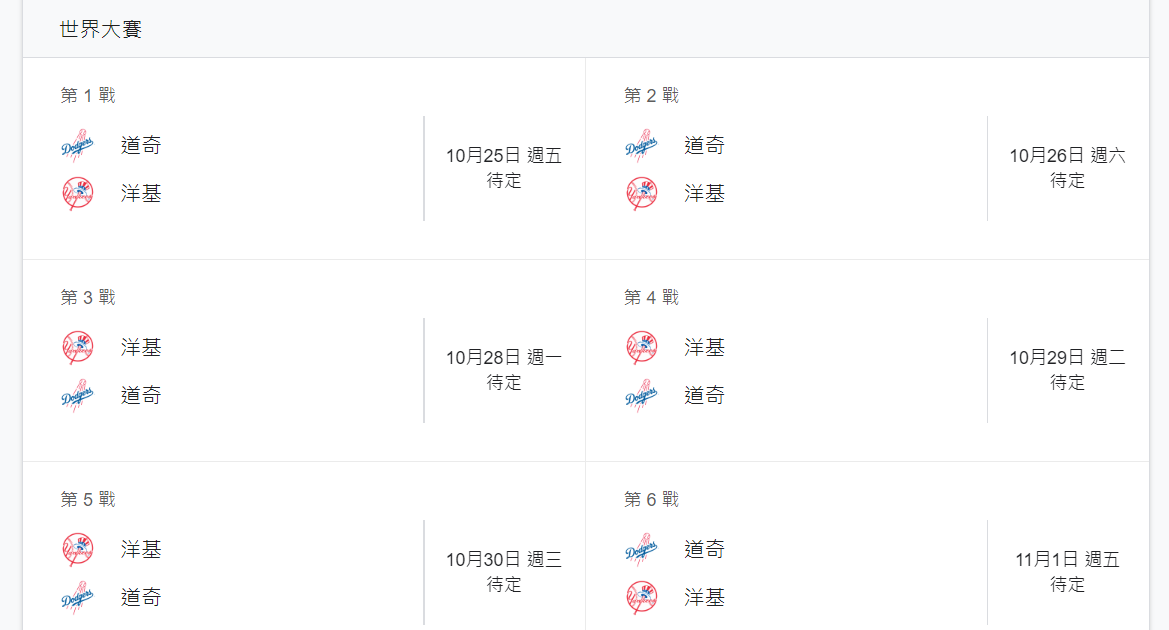
Task: Click the Dodgers logo in Game 4
Action: (641, 396)
